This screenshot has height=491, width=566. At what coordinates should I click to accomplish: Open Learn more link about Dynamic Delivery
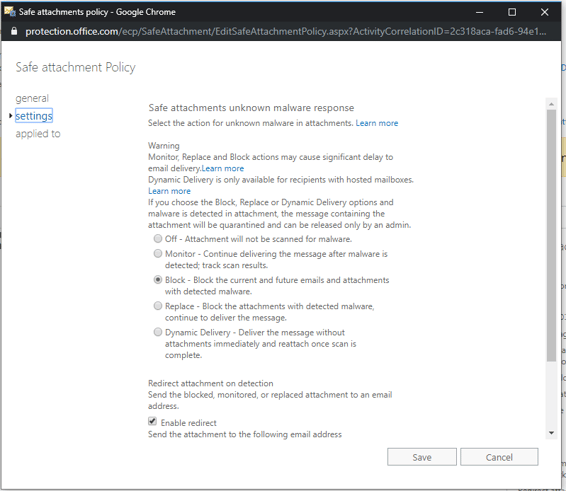[169, 191]
